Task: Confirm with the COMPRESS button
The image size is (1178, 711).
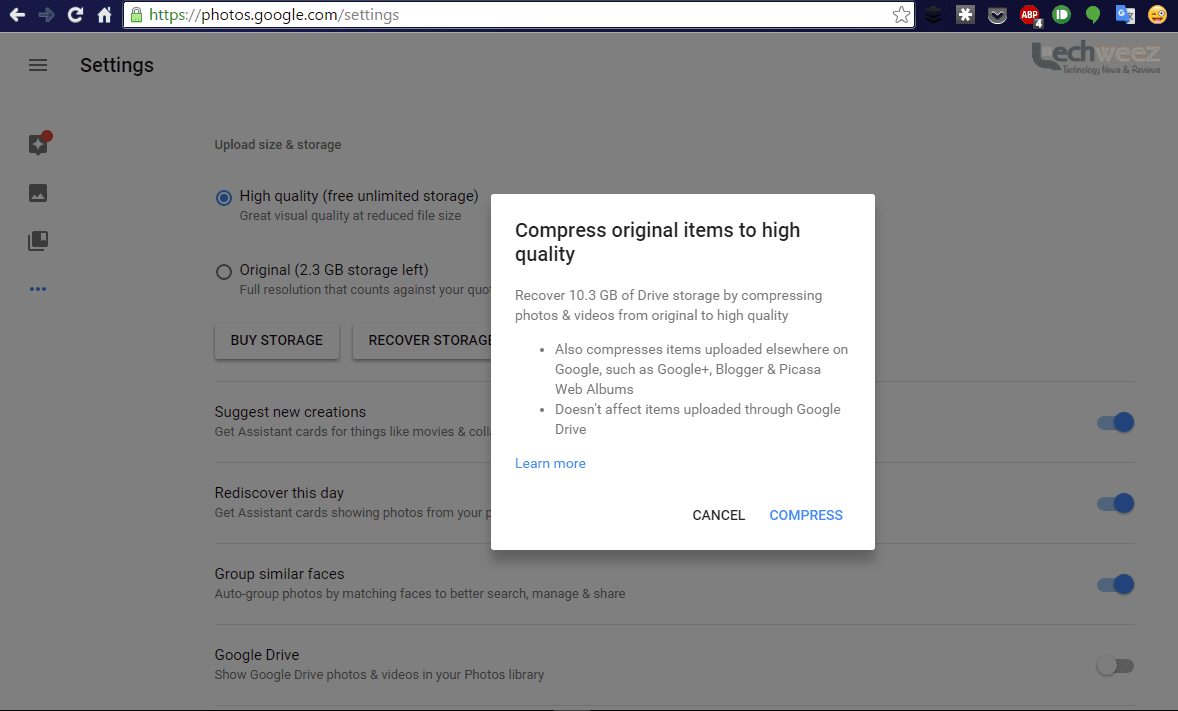Action: click(x=805, y=516)
